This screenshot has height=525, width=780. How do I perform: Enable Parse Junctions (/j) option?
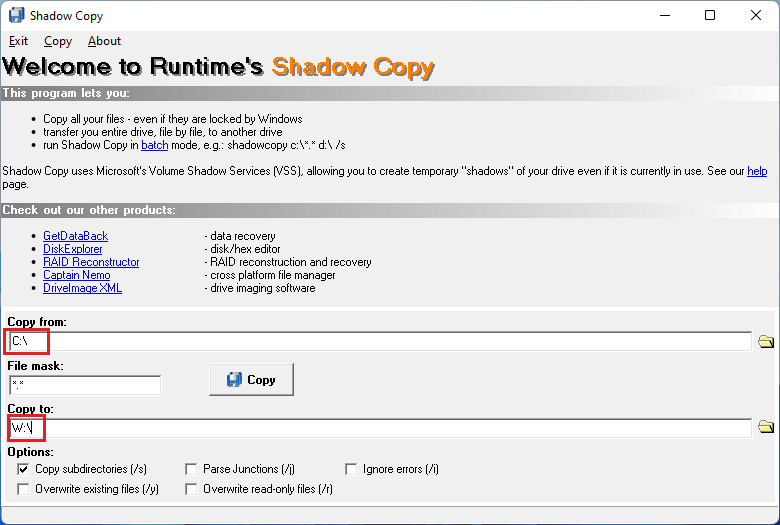(191, 469)
